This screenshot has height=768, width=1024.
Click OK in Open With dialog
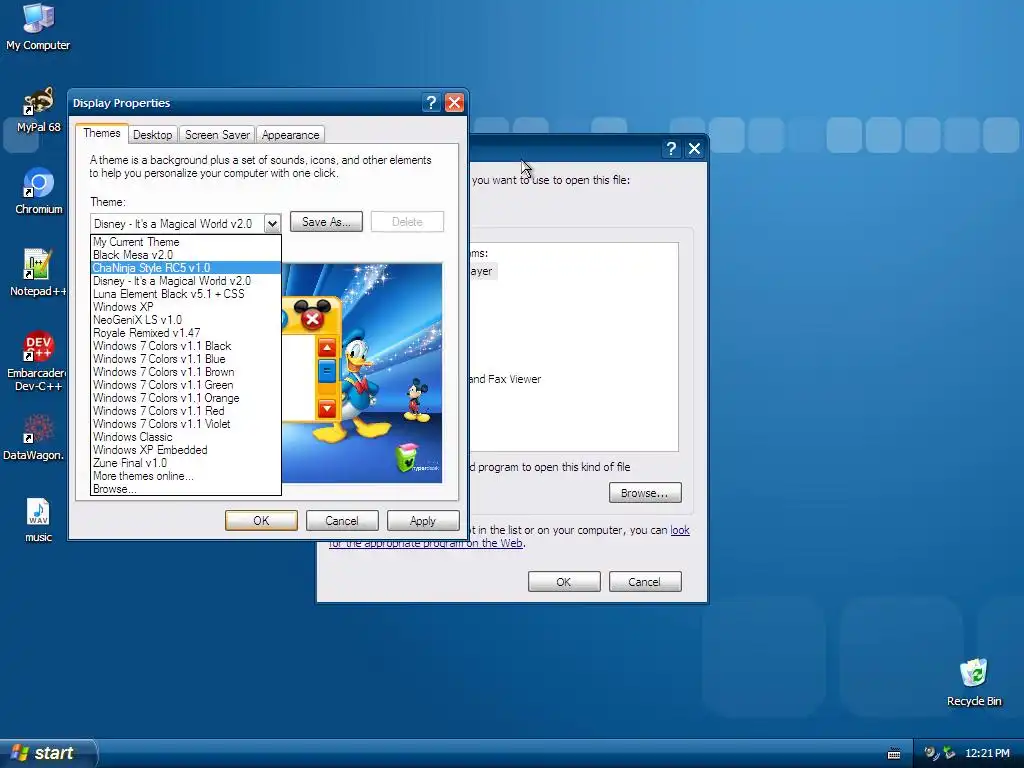[x=564, y=581]
